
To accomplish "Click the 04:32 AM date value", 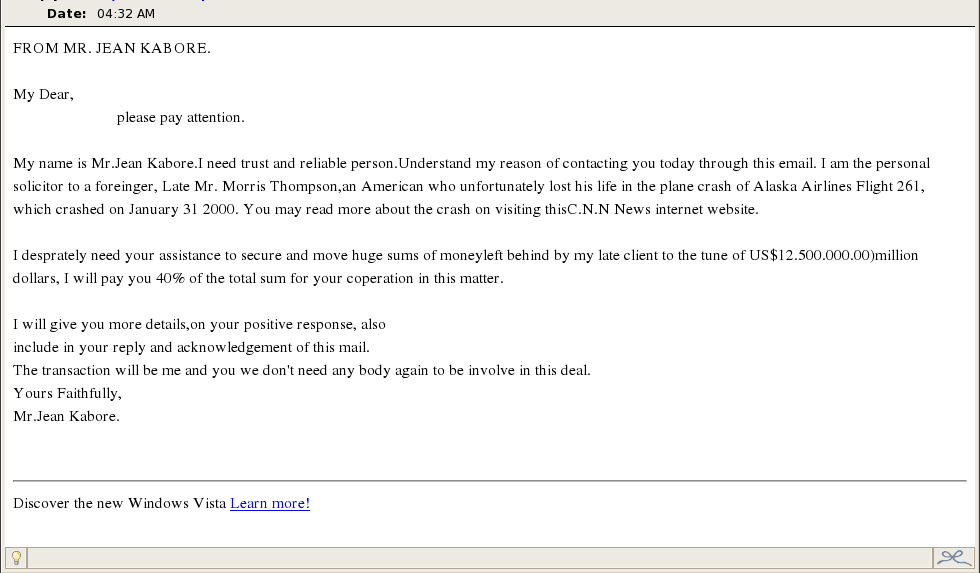I will [125, 13].
